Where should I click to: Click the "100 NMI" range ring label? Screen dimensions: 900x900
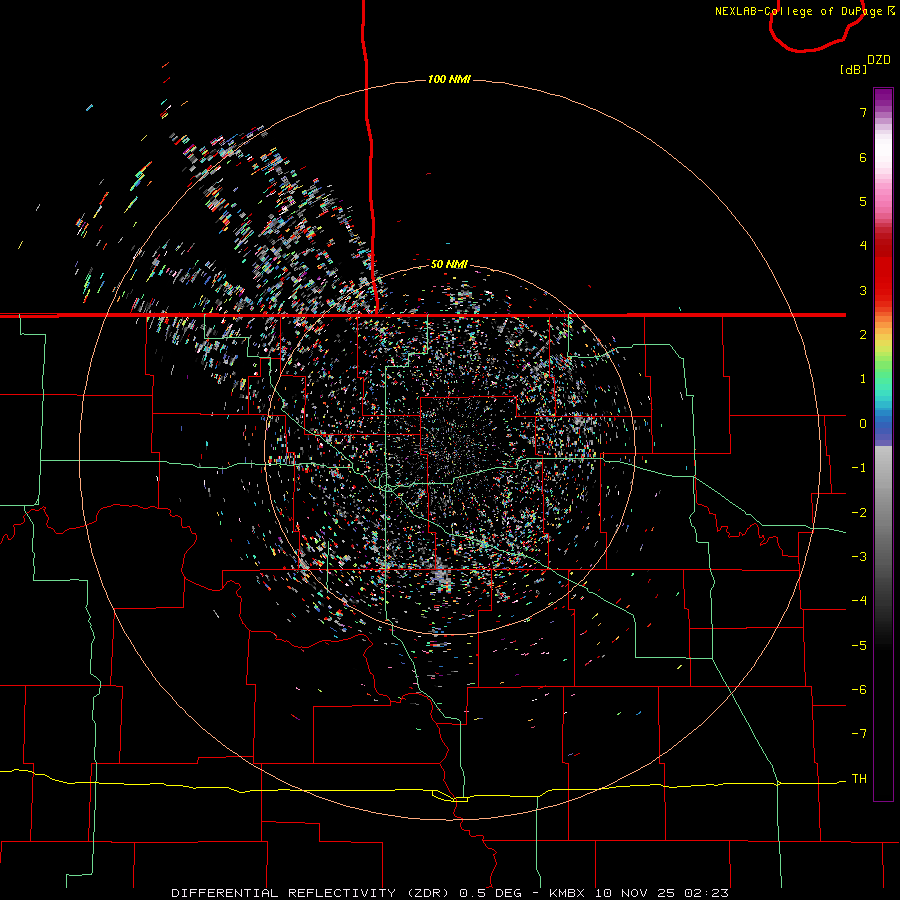449,79
